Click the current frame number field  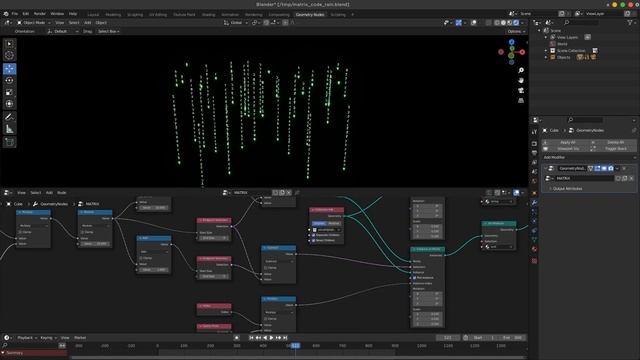pyautogui.click(x=448, y=338)
